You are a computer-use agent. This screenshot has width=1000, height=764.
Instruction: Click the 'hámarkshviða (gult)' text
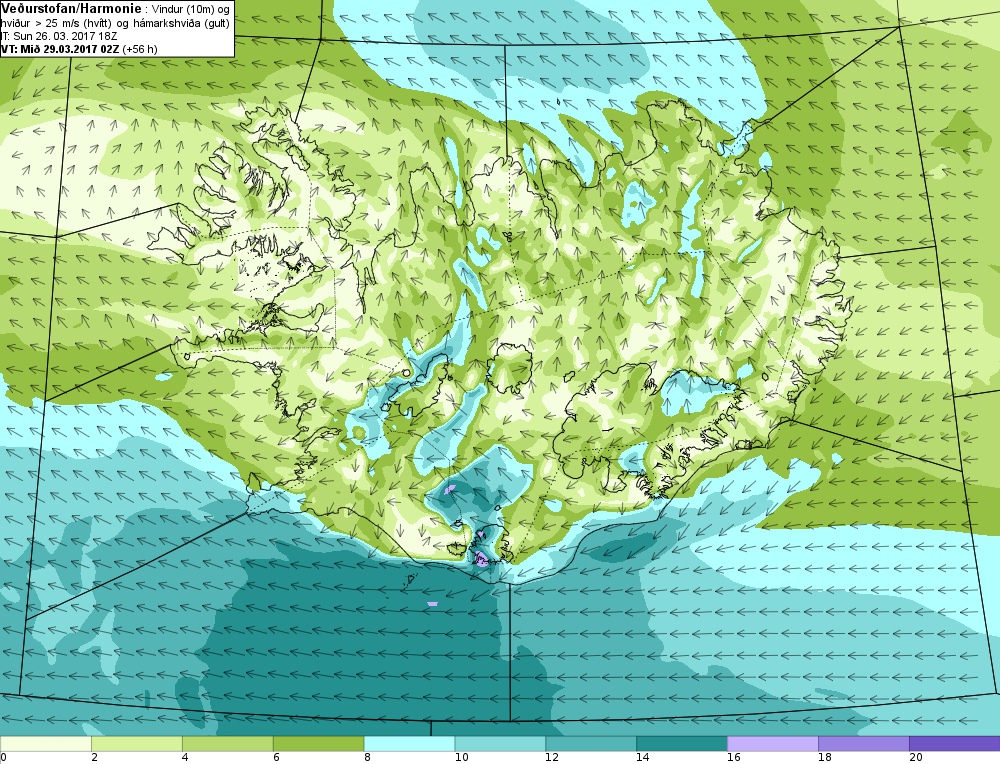coord(181,23)
